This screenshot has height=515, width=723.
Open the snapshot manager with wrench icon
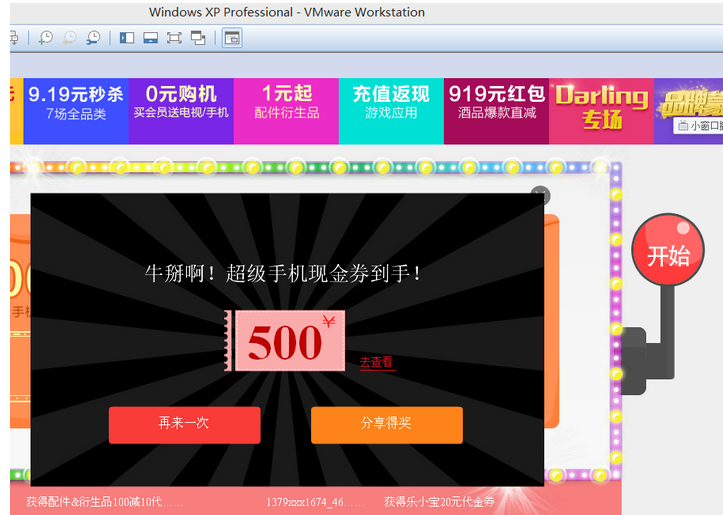click(93, 38)
